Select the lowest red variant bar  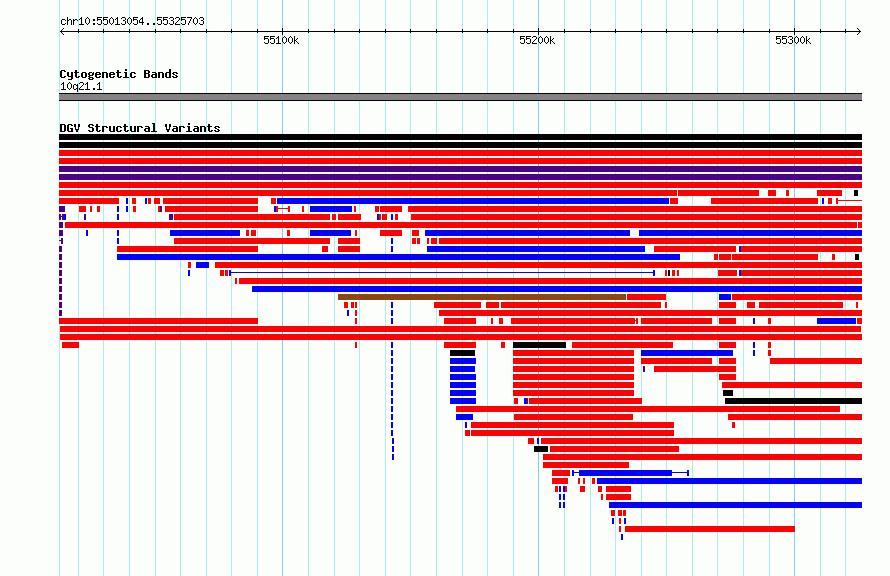pyautogui.click(x=710, y=529)
